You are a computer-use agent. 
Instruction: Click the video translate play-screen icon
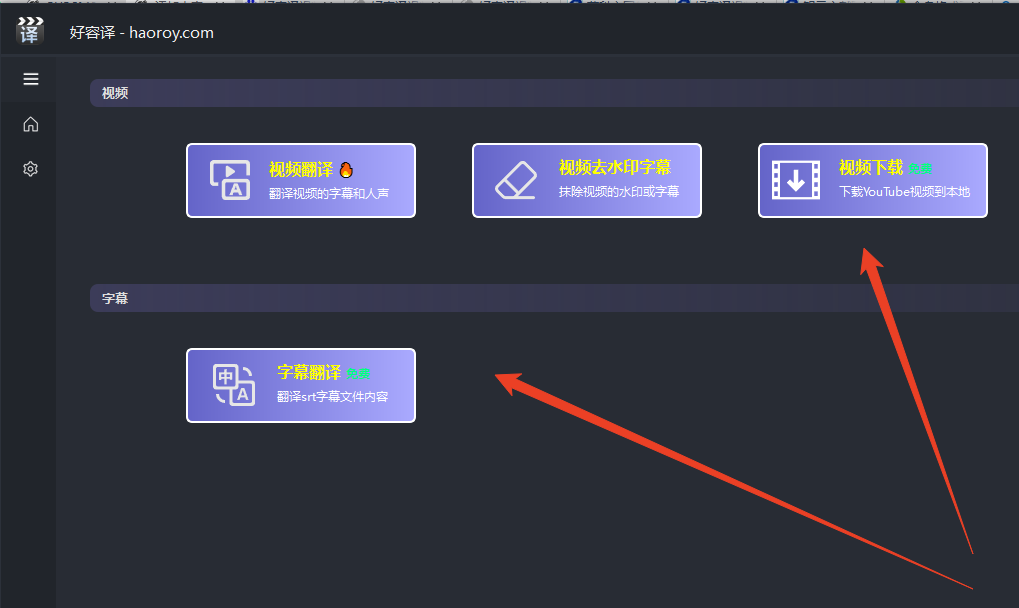click(x=230, y=180)
